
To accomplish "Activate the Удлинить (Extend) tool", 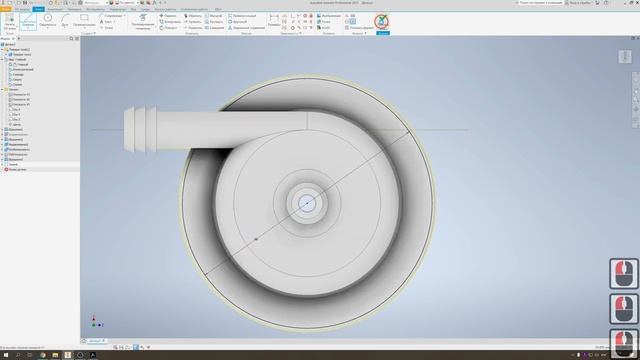I will [x=193, y=22].
